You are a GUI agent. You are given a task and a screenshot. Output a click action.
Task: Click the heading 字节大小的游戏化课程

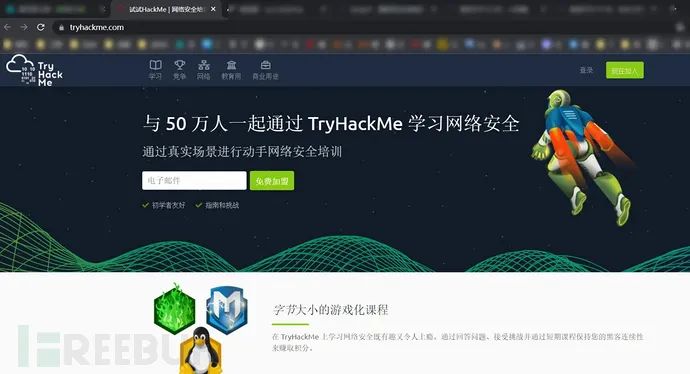point(330,310)
